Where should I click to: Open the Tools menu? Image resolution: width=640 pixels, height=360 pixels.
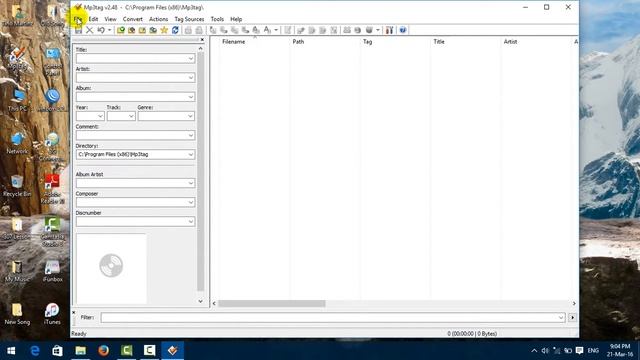tap(217, 19)
